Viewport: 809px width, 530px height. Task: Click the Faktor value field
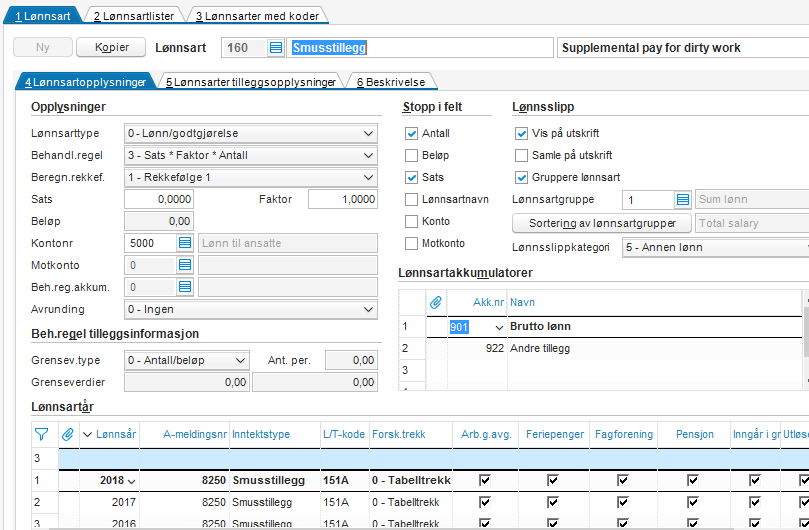343,199
